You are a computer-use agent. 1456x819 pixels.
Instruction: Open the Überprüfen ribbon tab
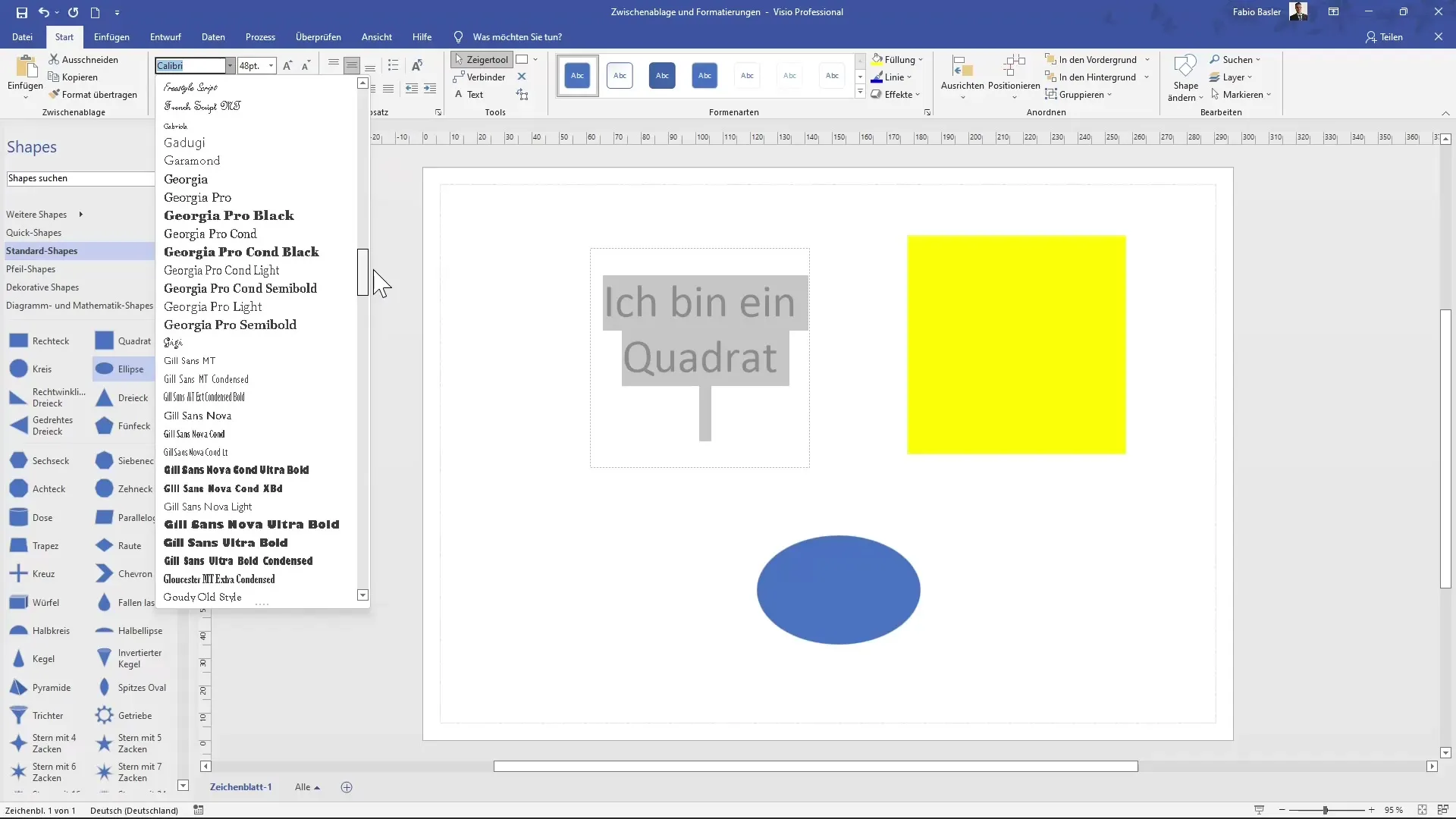coord(318,36)
